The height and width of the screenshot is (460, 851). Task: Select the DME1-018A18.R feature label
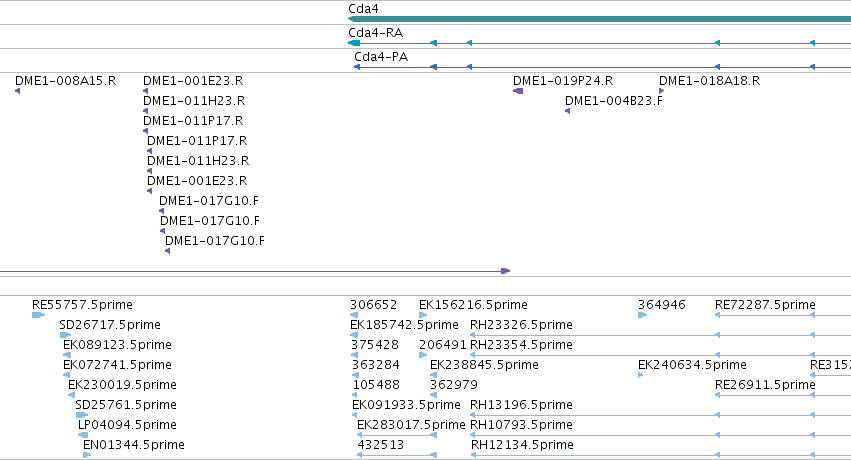pyautogui.click(x=709, y=81)
